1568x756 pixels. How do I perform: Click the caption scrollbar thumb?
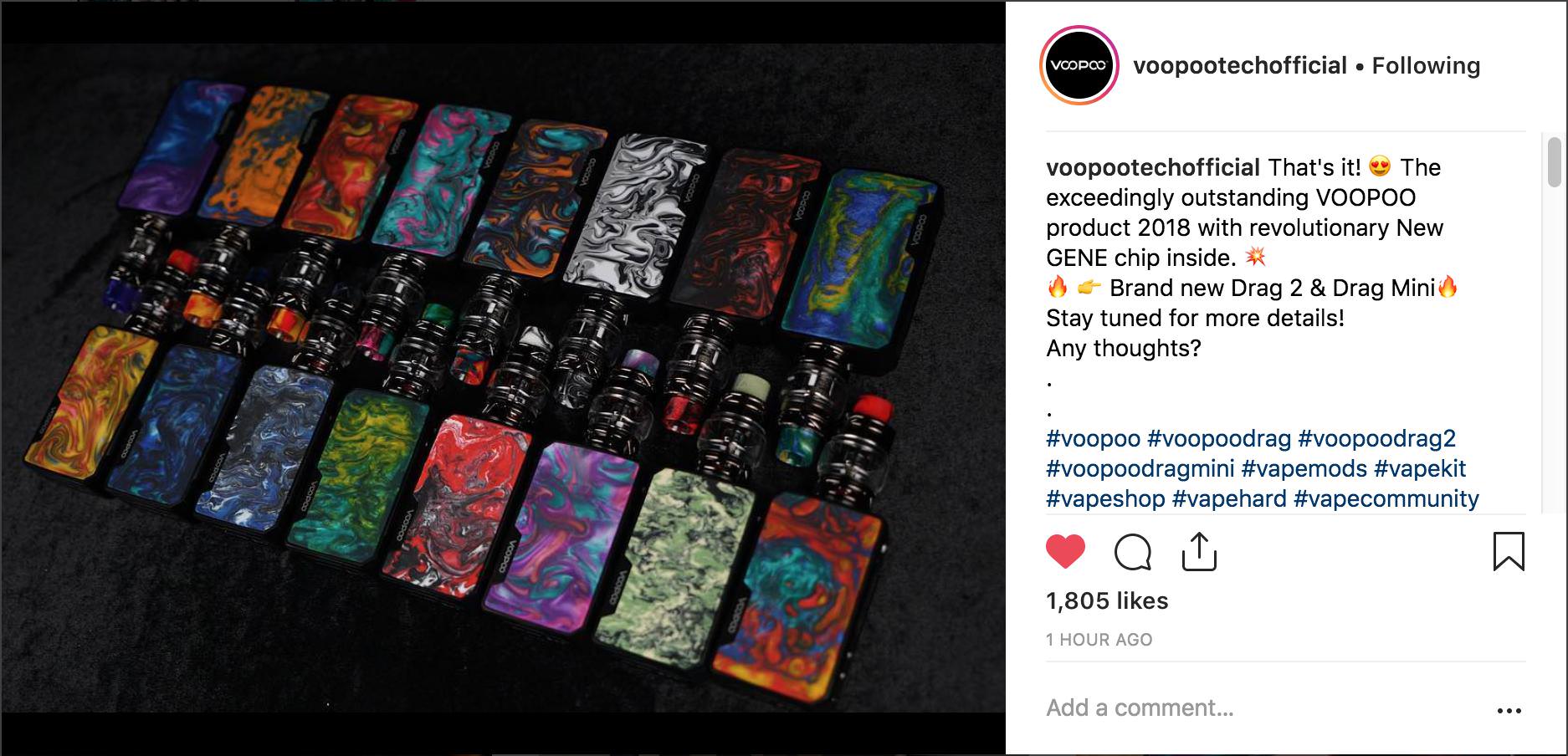tap(1554, 161)
